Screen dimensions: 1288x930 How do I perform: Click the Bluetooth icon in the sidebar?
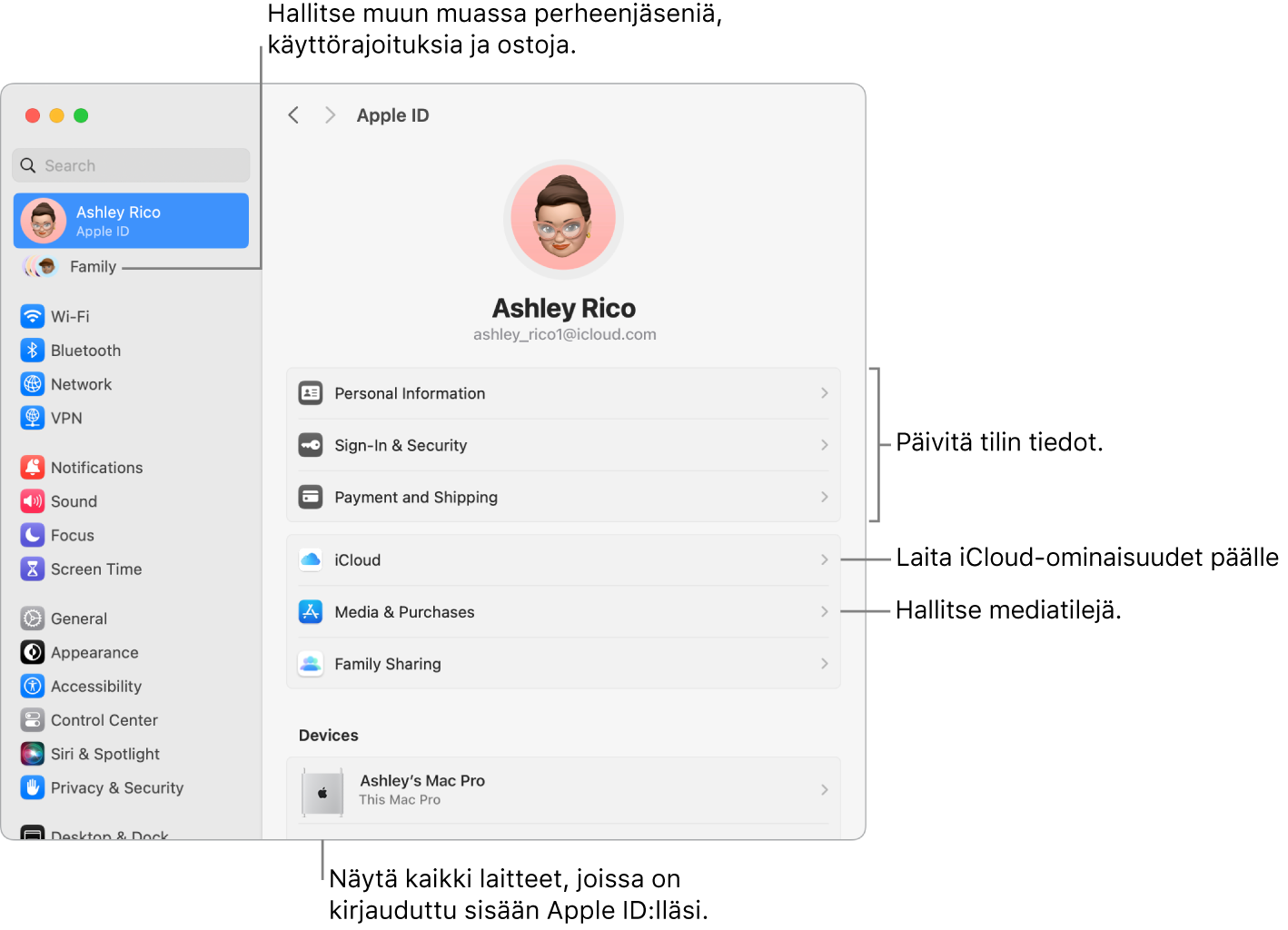tap(33, 350)
